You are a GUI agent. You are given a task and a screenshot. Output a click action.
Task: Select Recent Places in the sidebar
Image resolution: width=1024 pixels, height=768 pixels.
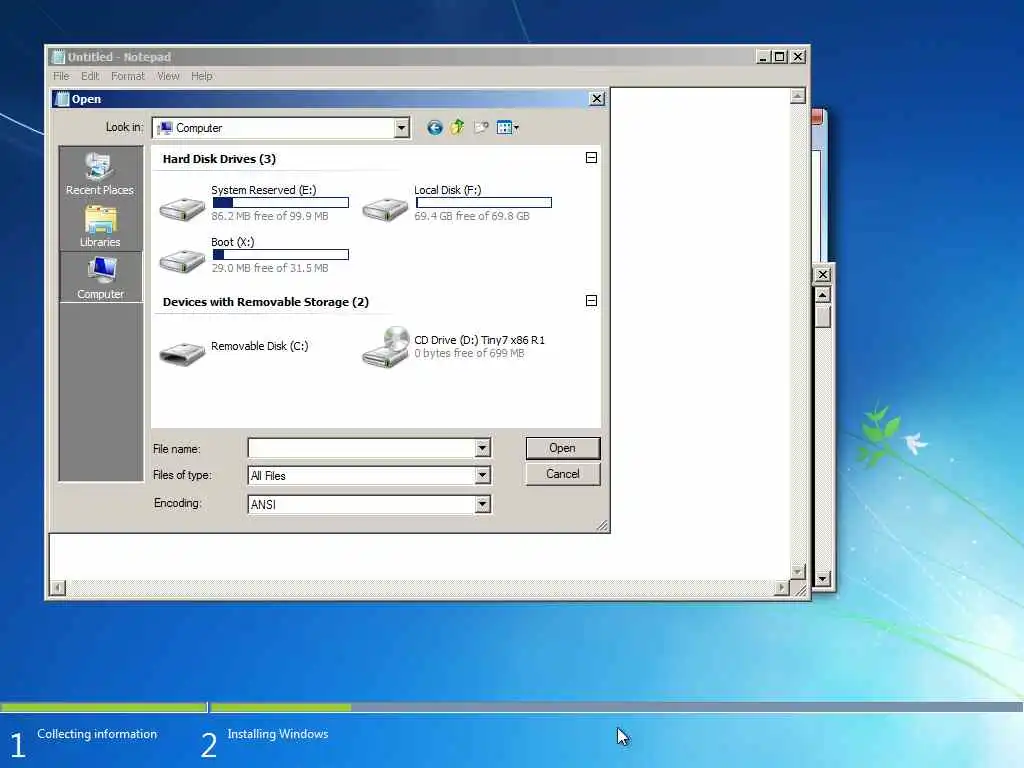pyautogui.click(x=100, y=174)
